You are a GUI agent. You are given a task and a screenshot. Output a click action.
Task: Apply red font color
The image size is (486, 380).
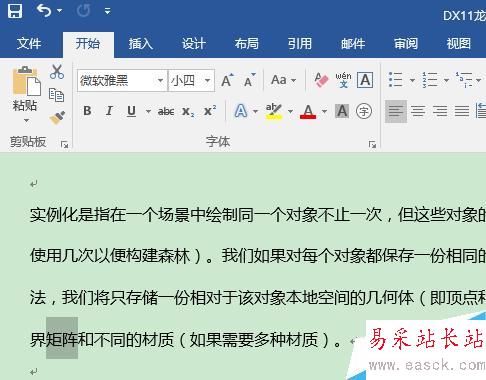[x=308, y=111]
